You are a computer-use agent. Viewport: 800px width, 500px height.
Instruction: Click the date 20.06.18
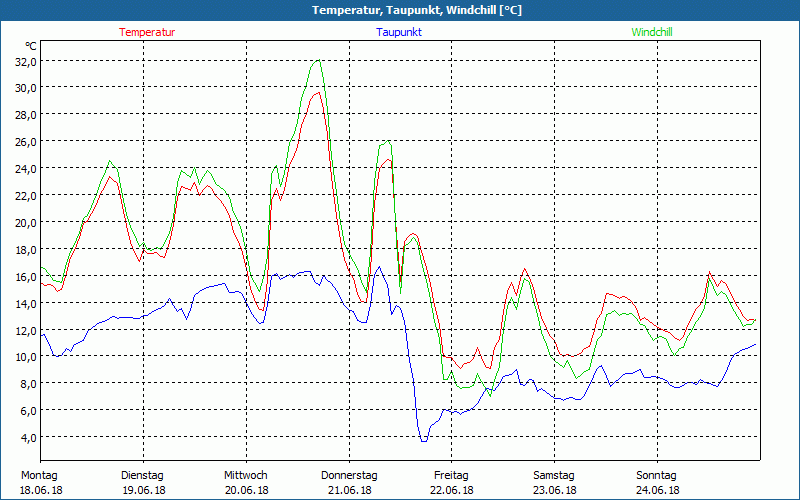pyautogui.click(x=246, y=490)
